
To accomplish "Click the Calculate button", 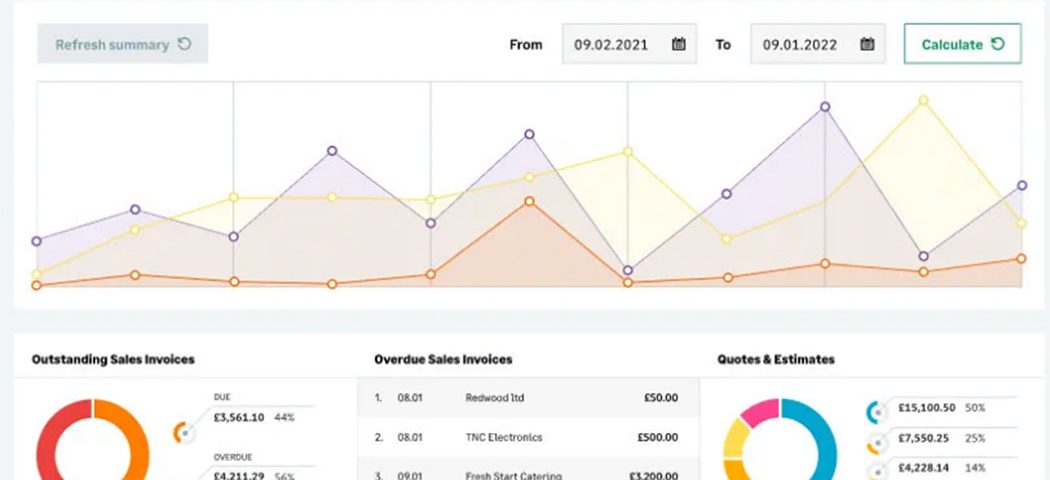I will click(x=962, y=44).
